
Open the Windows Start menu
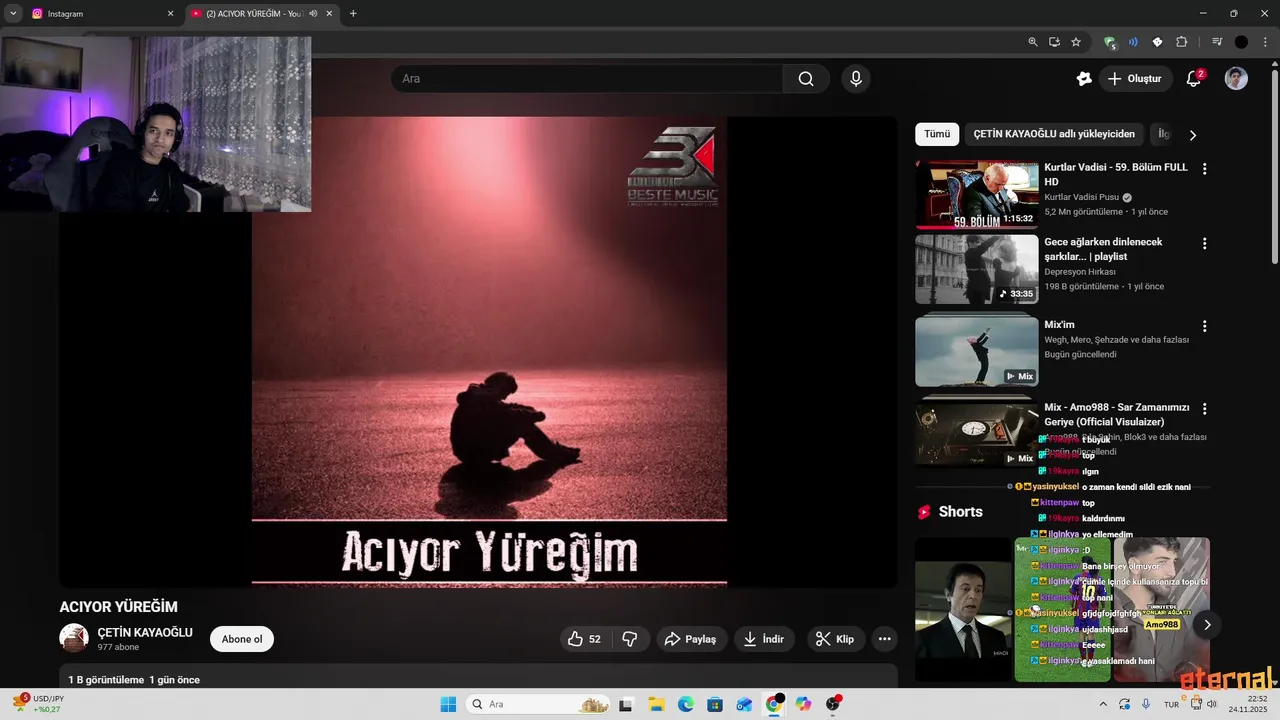coord(447,704)
